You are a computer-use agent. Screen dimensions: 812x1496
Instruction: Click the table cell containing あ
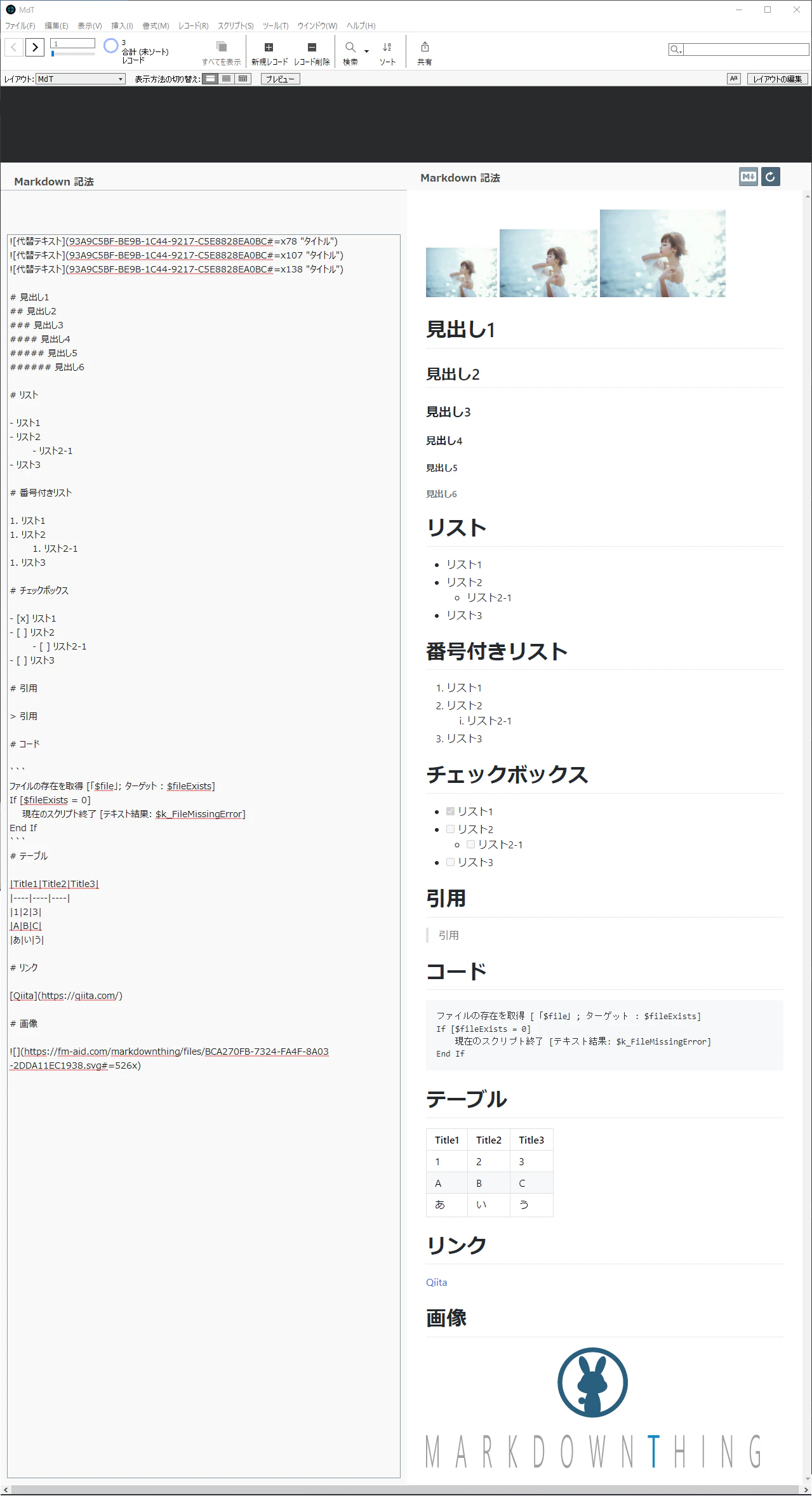[x=447, y=1205]
